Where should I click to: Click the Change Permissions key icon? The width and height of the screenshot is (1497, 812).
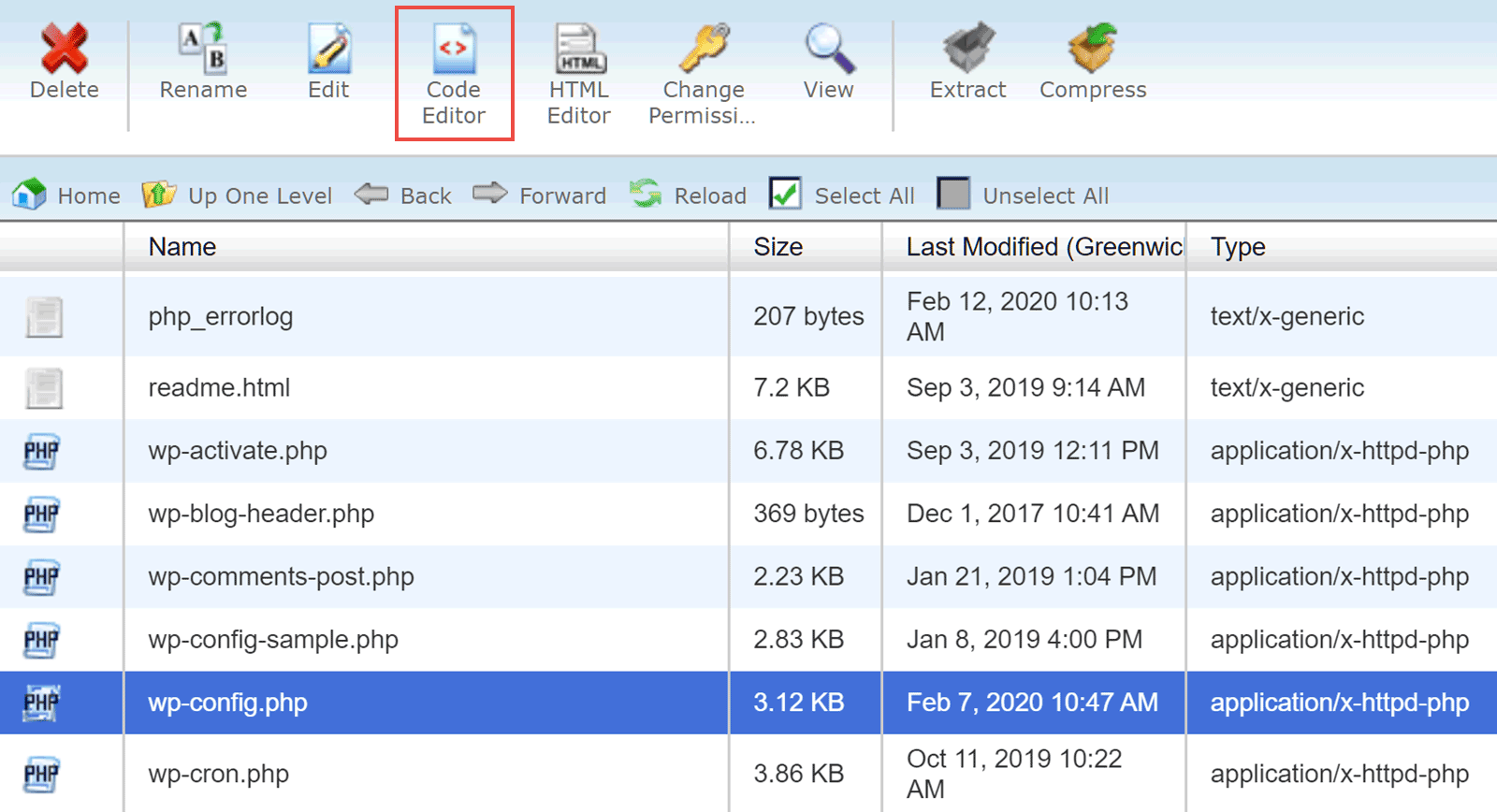[x=704, y=48]
